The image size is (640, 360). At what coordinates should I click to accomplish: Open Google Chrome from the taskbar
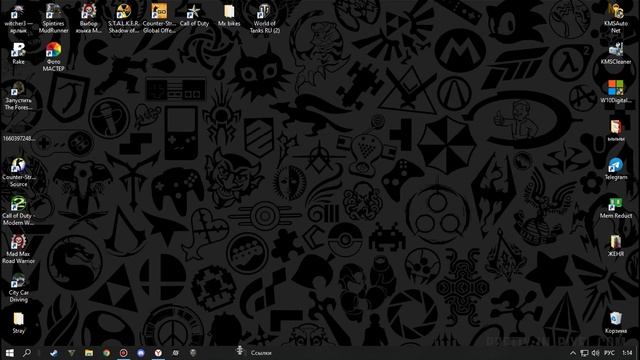click(107, 353)
